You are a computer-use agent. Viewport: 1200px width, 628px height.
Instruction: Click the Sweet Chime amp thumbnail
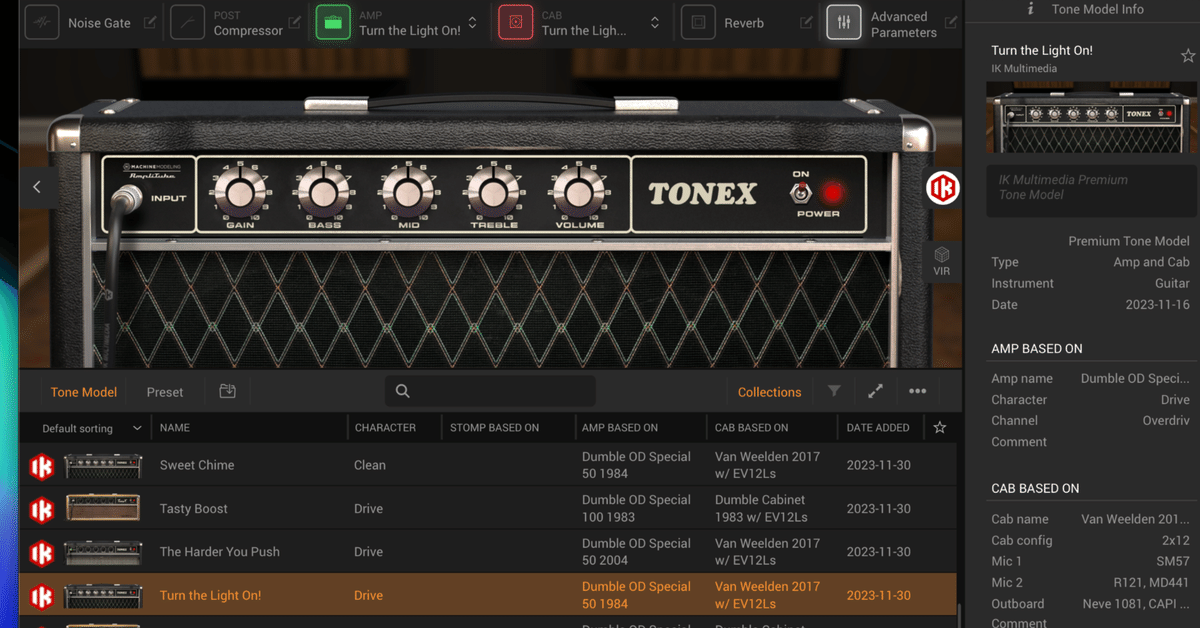[x=103, y=466]
